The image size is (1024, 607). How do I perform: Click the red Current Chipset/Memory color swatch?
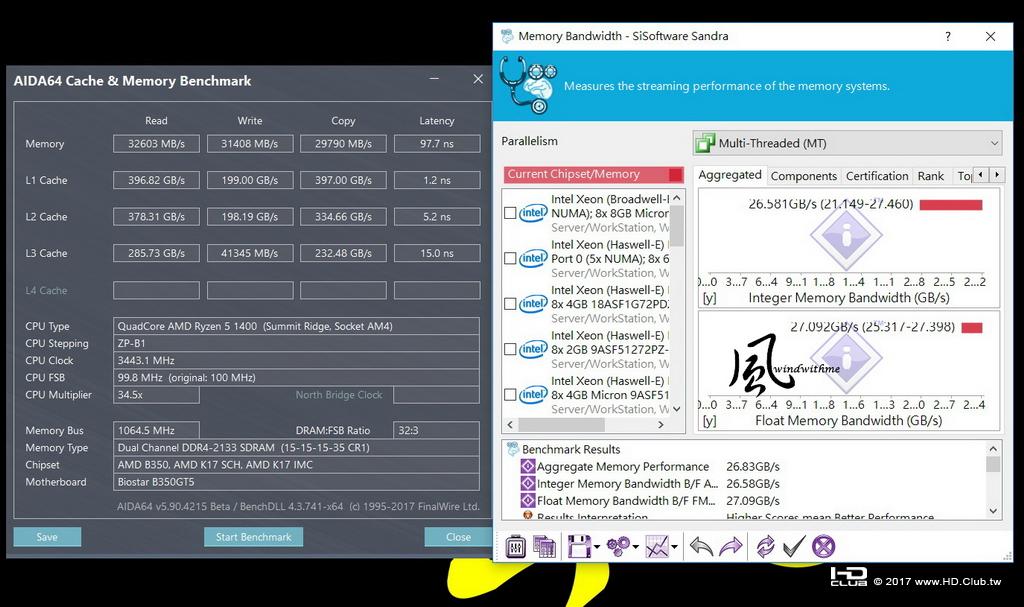[x=675, y=174]
